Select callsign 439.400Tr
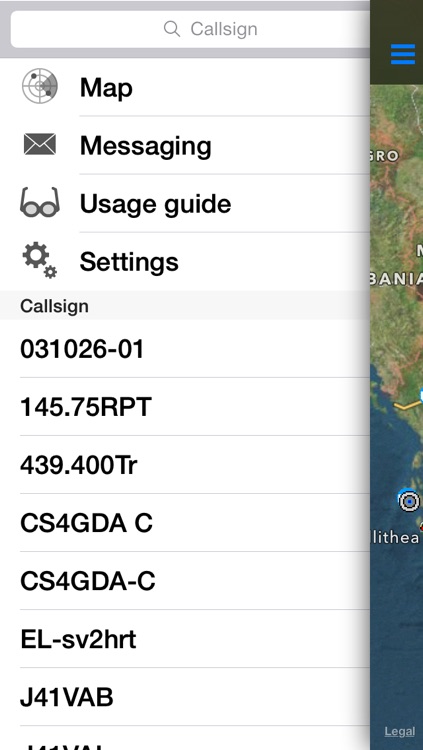 tap(185, 464)
